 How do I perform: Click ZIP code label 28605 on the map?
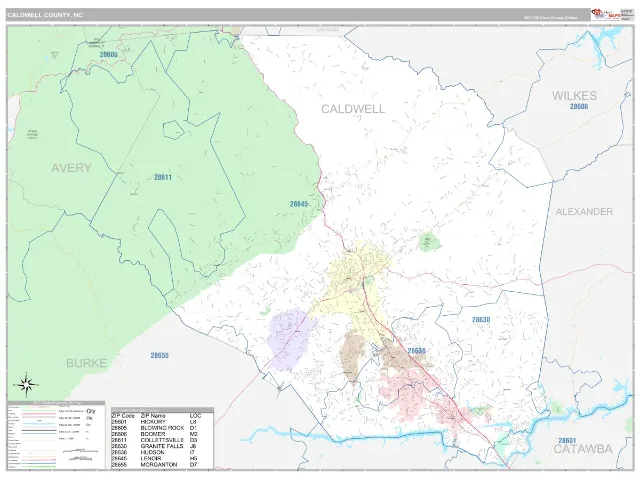(108, 54)
